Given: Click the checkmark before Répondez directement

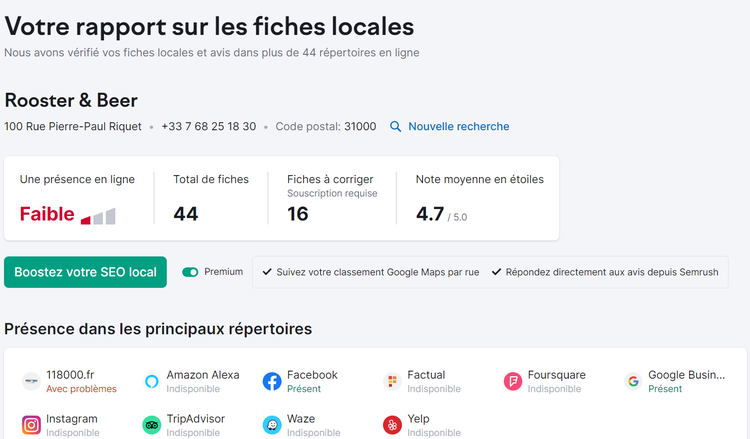Looking at the screenshot, I should (x=496, y=272).
